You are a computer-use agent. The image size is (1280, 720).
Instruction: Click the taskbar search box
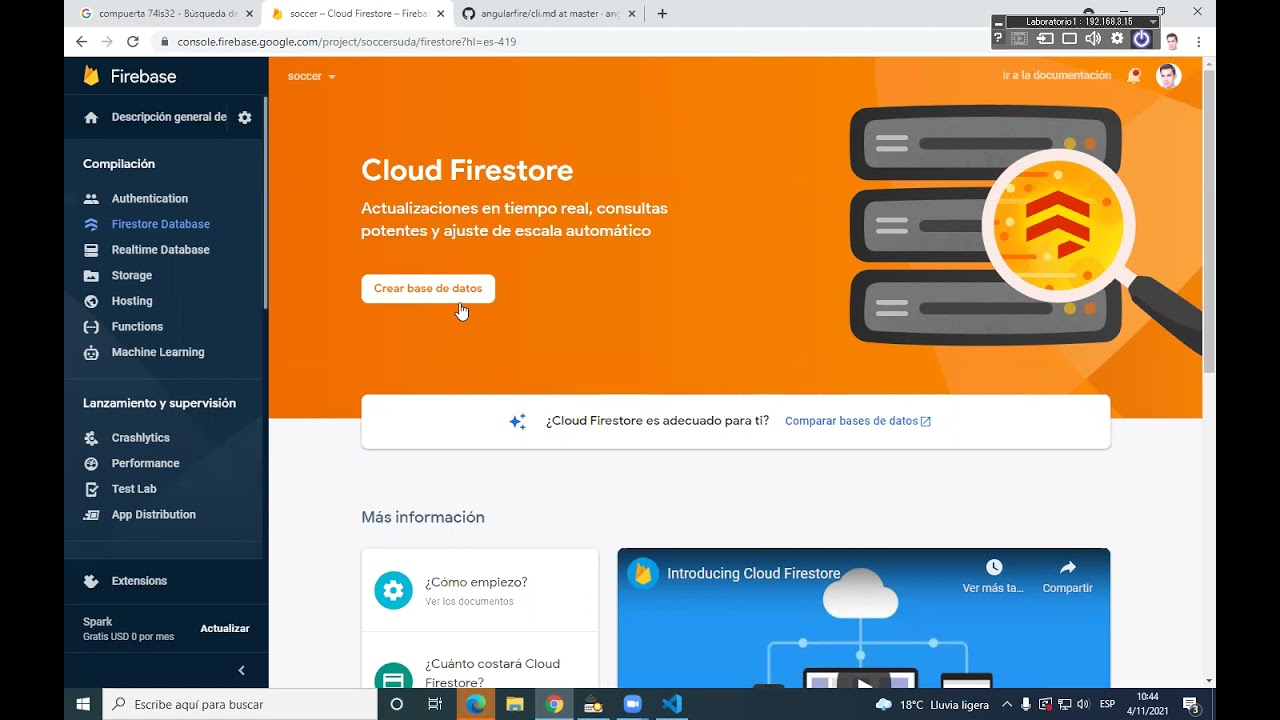(x=240, y=704)
